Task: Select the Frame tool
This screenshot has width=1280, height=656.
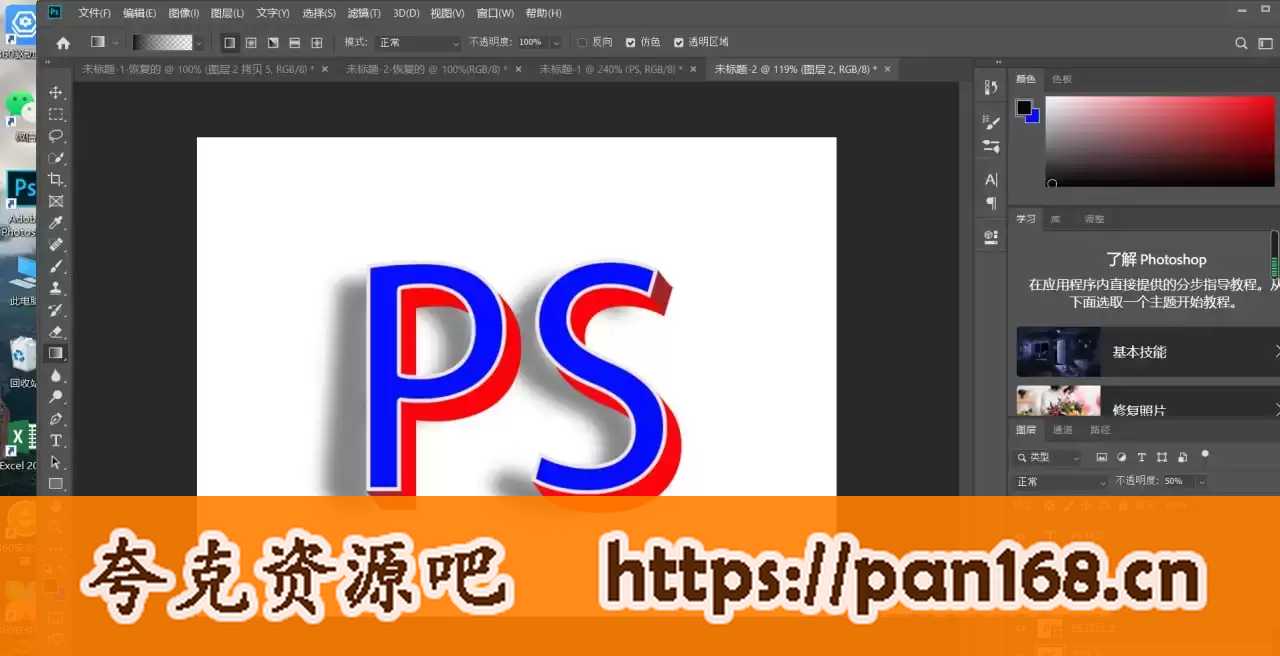Action: (56, 201)
